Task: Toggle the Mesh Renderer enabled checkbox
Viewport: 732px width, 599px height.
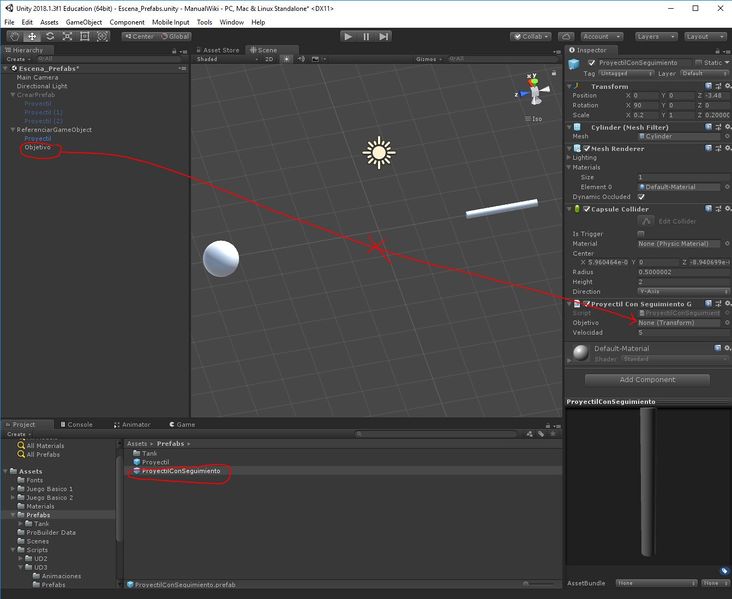Action: [x=587, y=148]
